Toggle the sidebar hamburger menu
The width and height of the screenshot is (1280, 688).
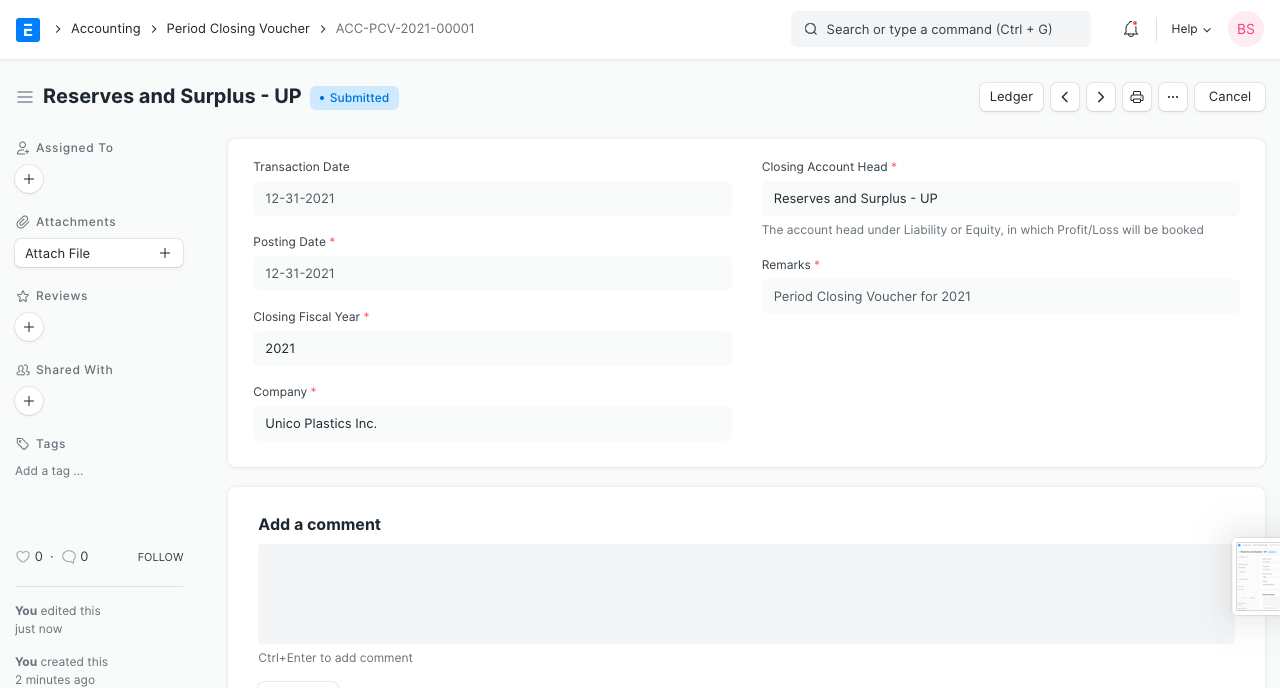tap(25, 97)
